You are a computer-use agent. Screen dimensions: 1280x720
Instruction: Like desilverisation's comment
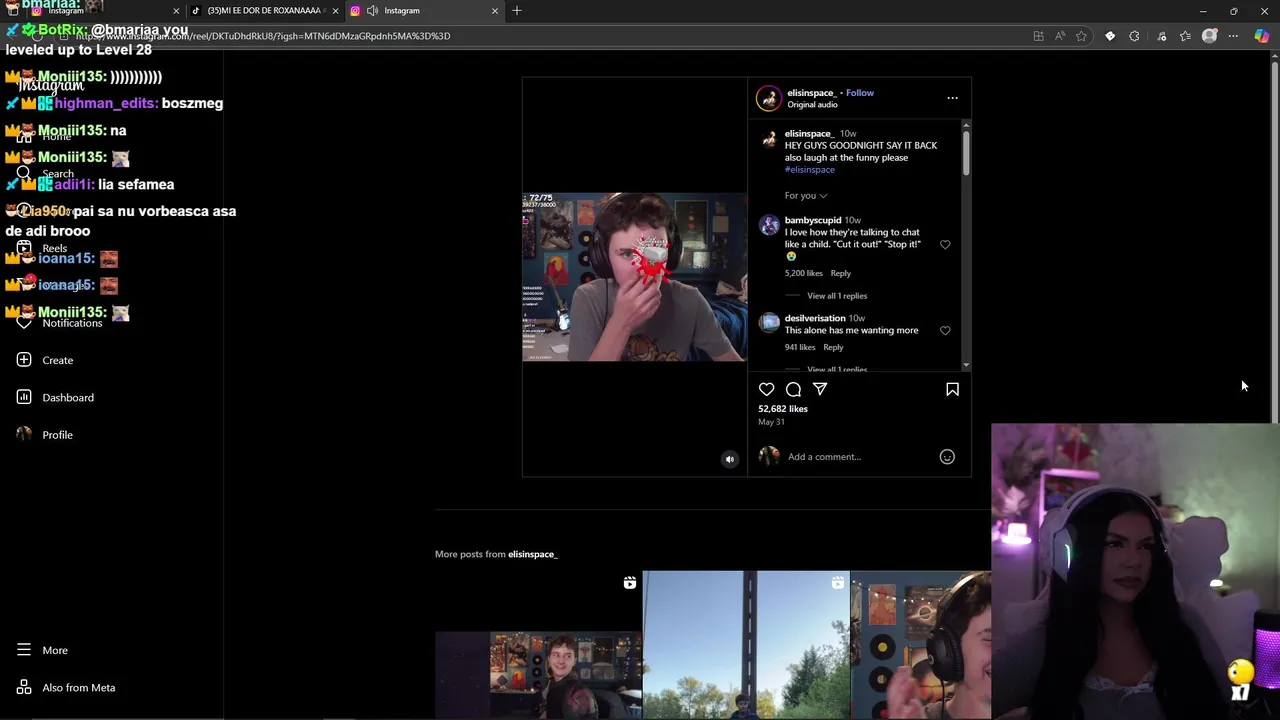pos(945,330)
